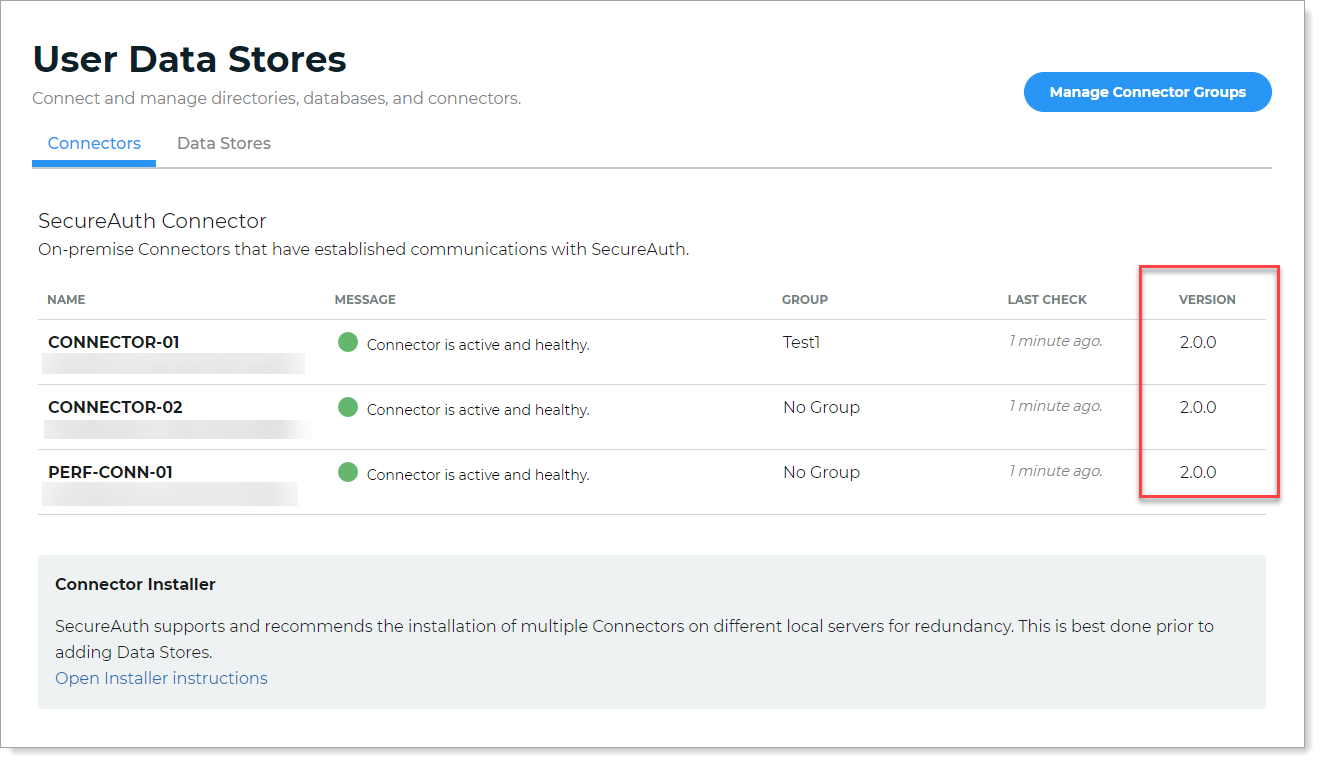Viewport: 1320px width, 763px height.
Task: Click the NAME column header
Action: (x=66, y=300)
